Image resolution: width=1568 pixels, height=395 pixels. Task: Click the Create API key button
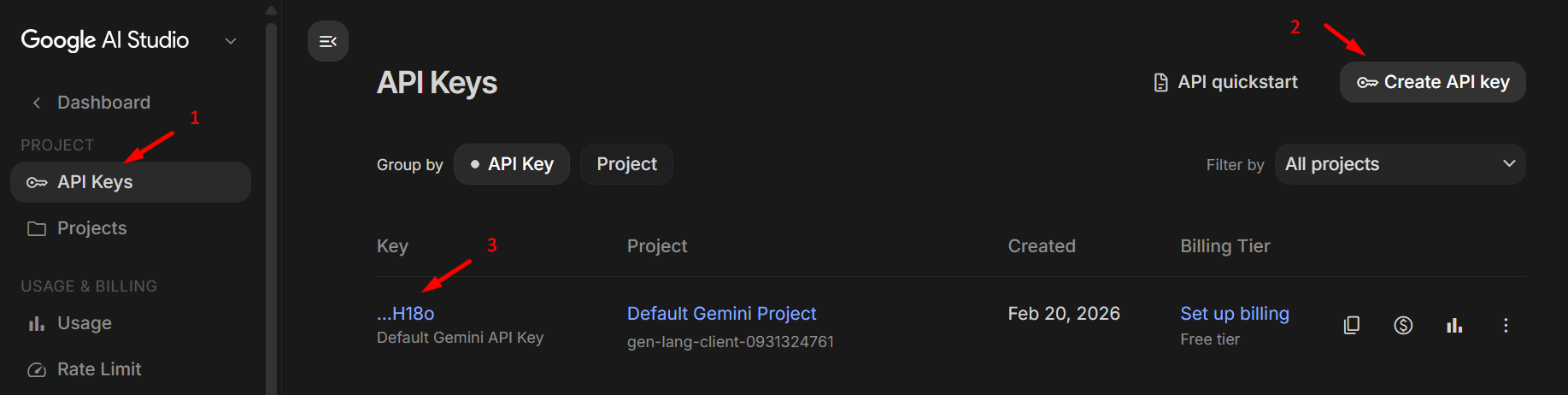1433,82
